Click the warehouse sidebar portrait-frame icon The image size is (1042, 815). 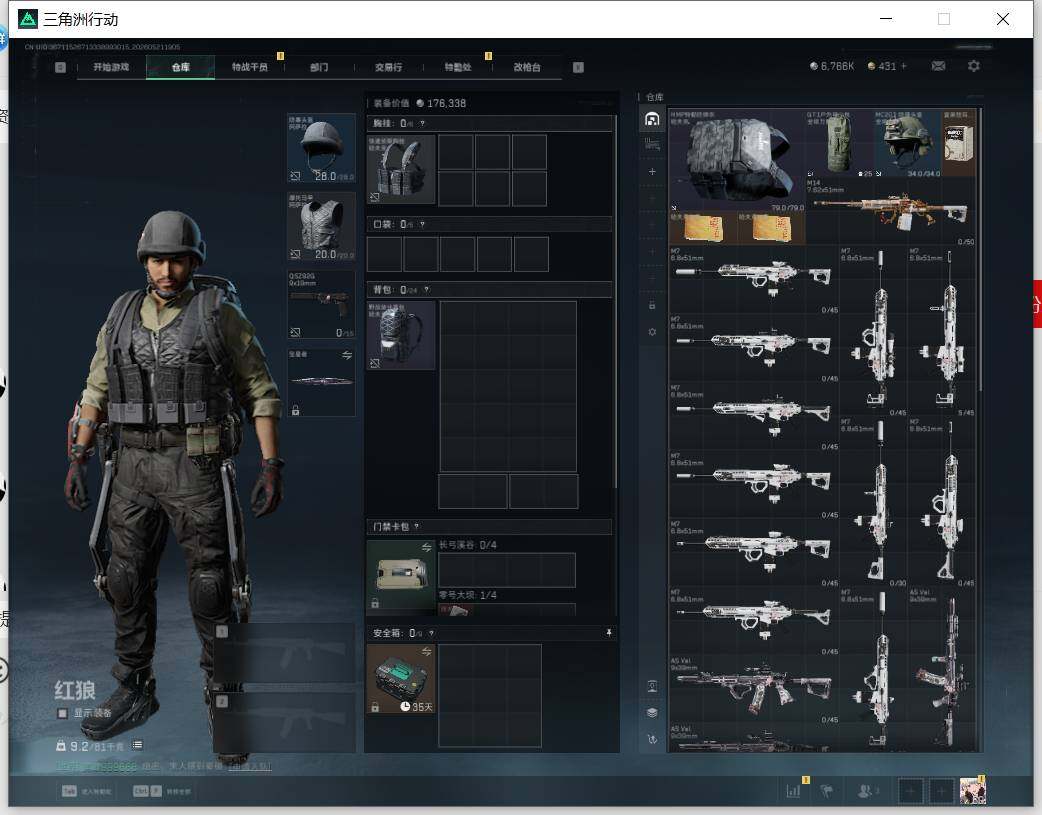pos(652,687)
